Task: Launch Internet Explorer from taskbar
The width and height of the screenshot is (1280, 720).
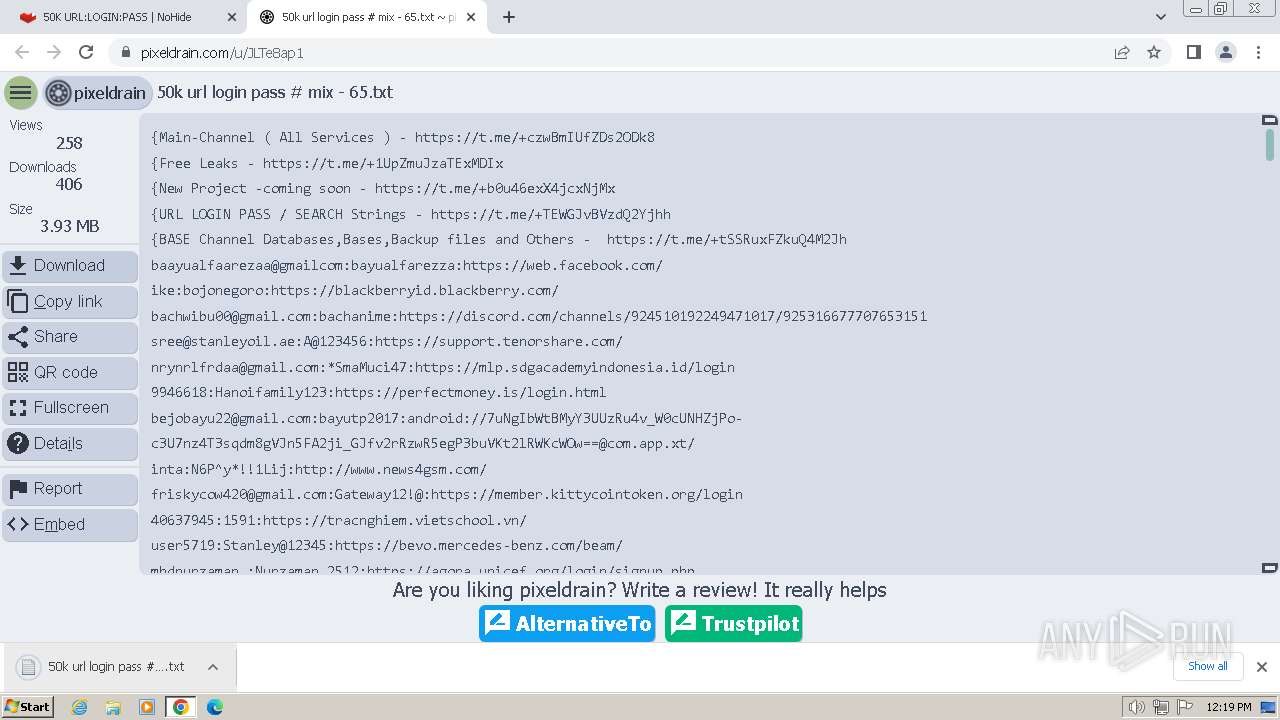Action: (x=79, y=707)
